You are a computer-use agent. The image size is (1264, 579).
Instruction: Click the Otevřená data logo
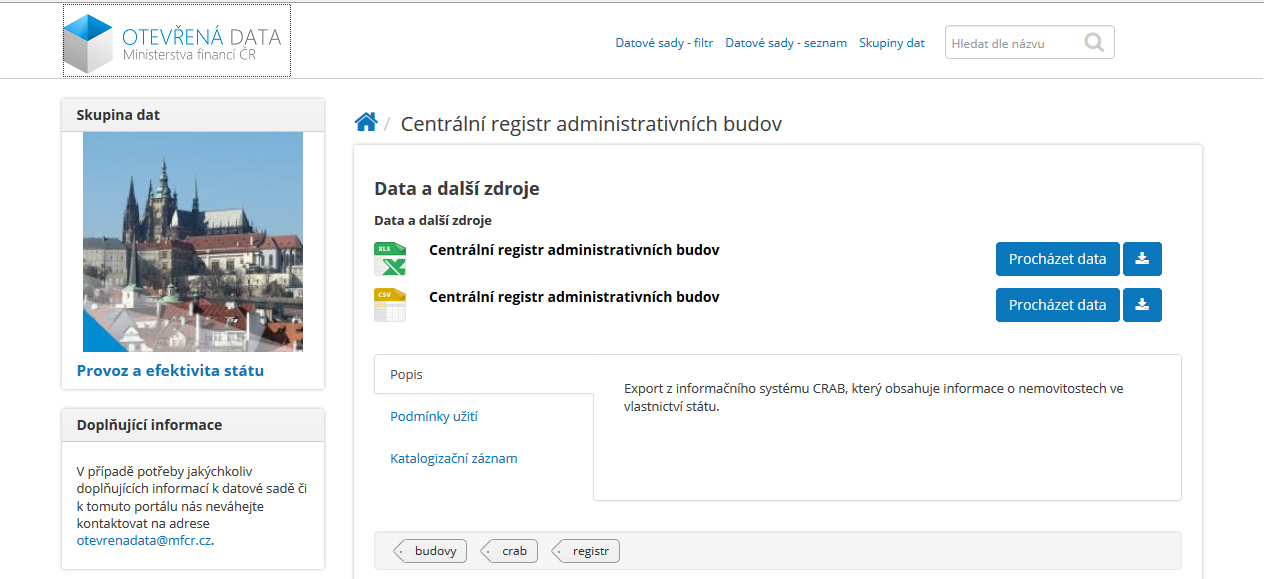pyautogui.click(x=176, y=41)
